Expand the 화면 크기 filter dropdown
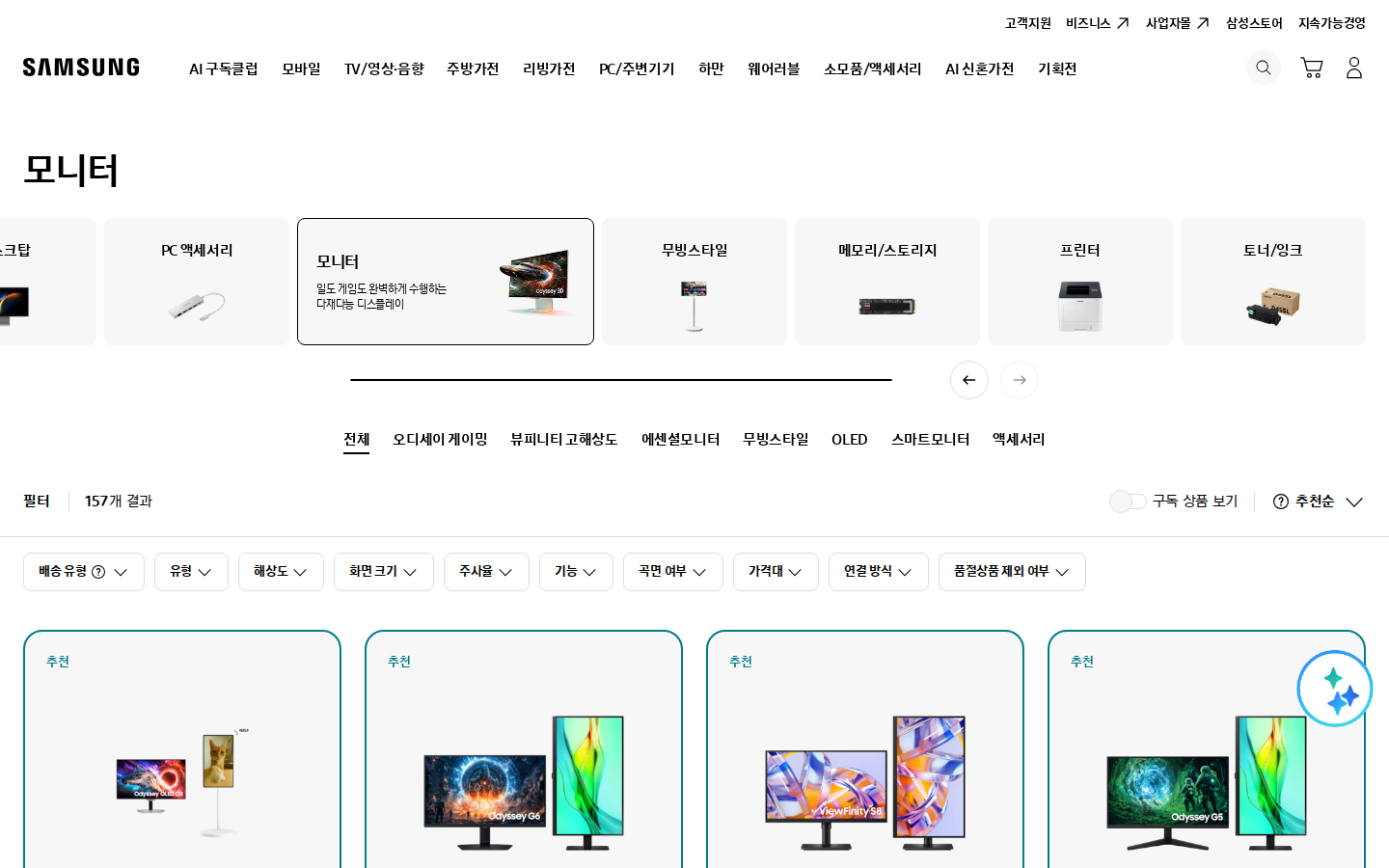 pyautogui.click(x=384, y=572)
